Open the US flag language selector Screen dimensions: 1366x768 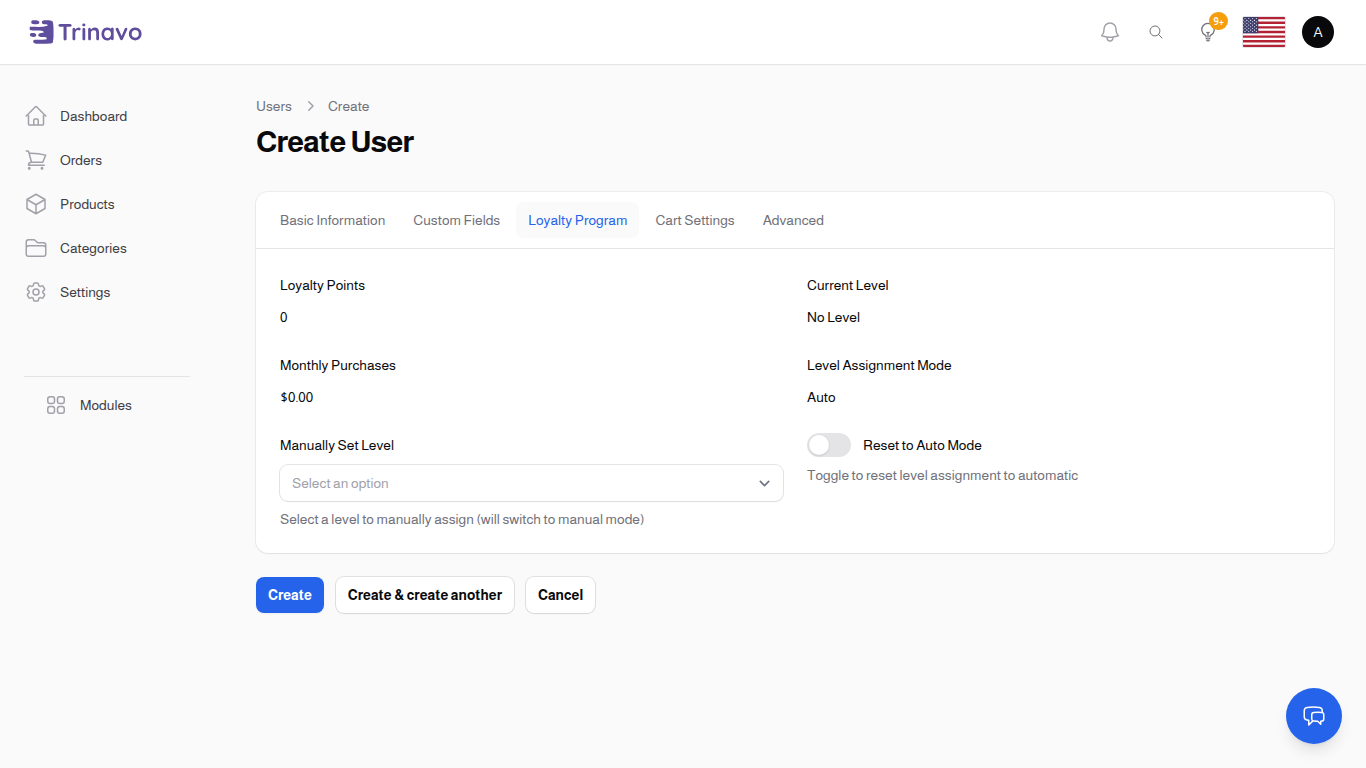[1263, 32]
